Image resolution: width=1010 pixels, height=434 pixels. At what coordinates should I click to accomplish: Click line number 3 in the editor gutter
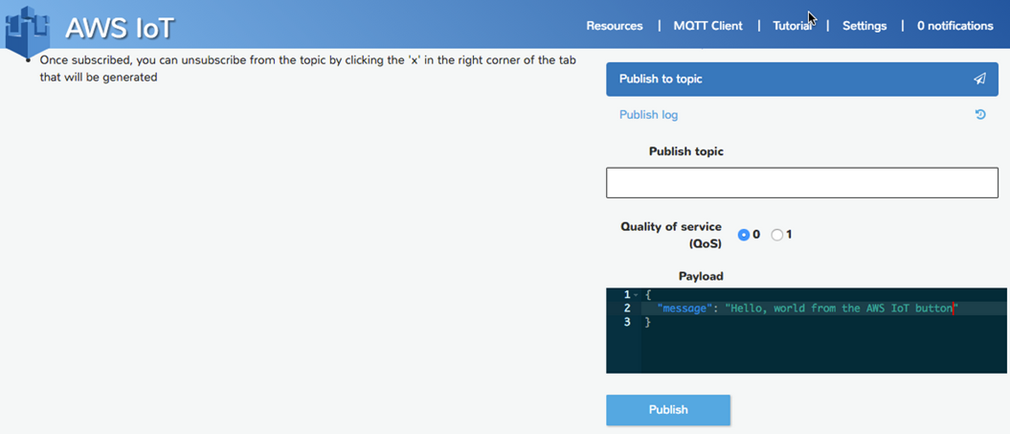[626, 323]
